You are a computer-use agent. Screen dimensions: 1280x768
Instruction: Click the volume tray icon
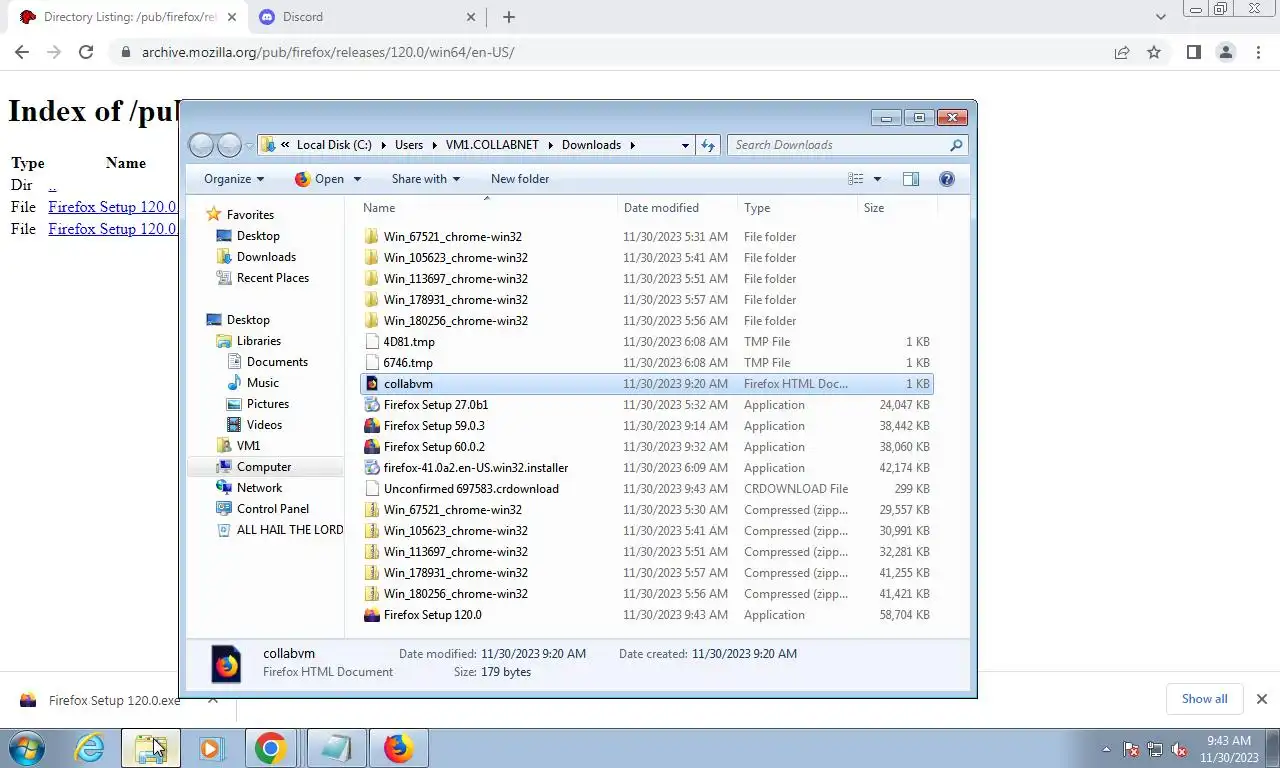point(1180,749)
